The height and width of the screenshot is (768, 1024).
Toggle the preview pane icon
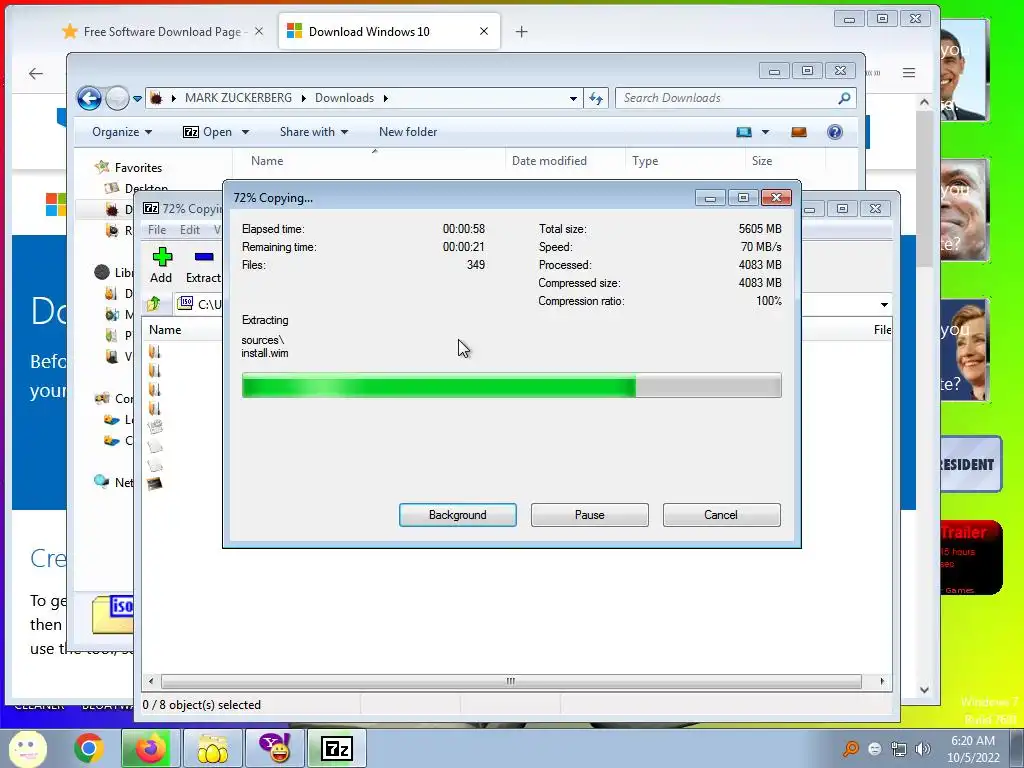pos(799,132)
